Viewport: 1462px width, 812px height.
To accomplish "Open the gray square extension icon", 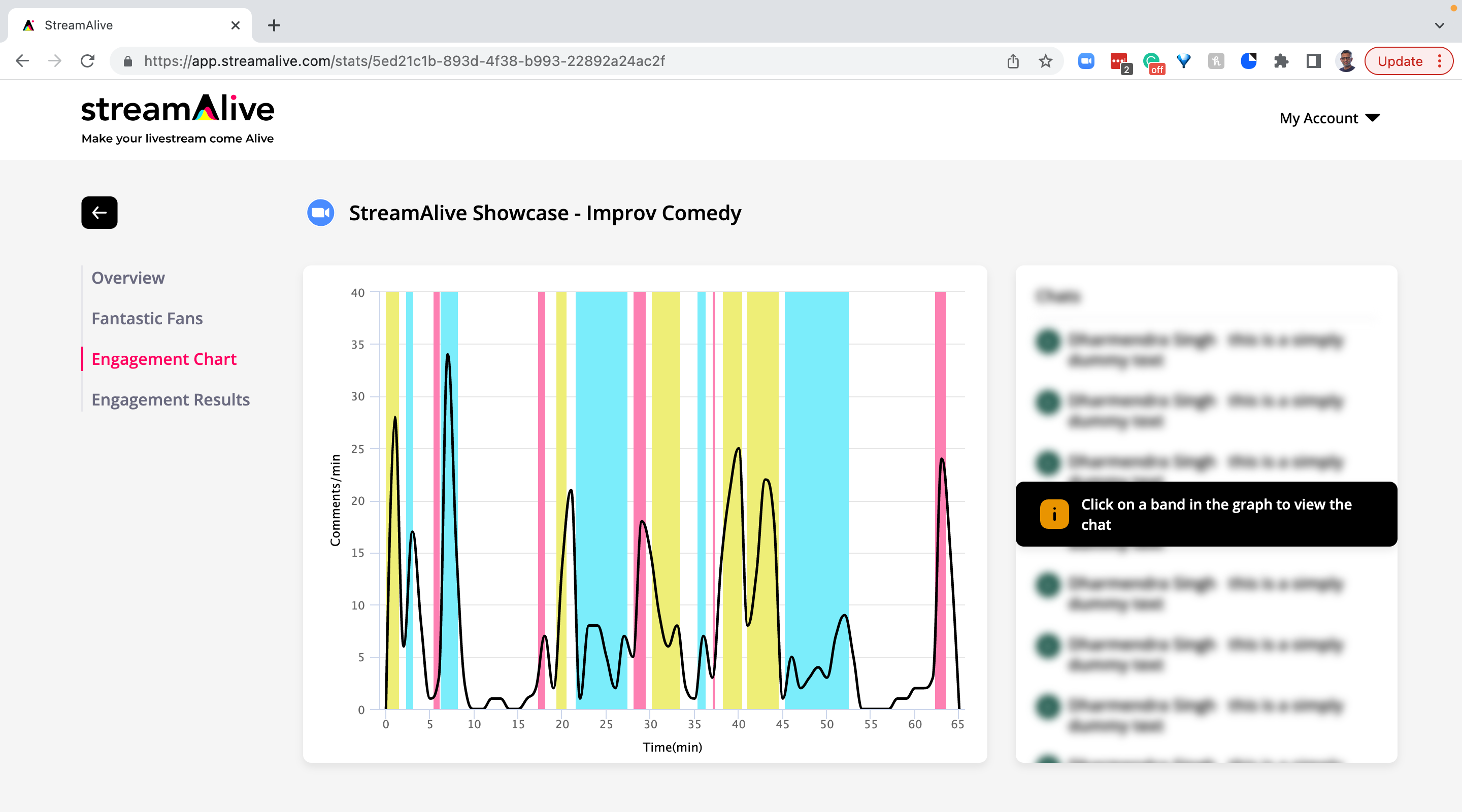I will (x=1216, y=61).
